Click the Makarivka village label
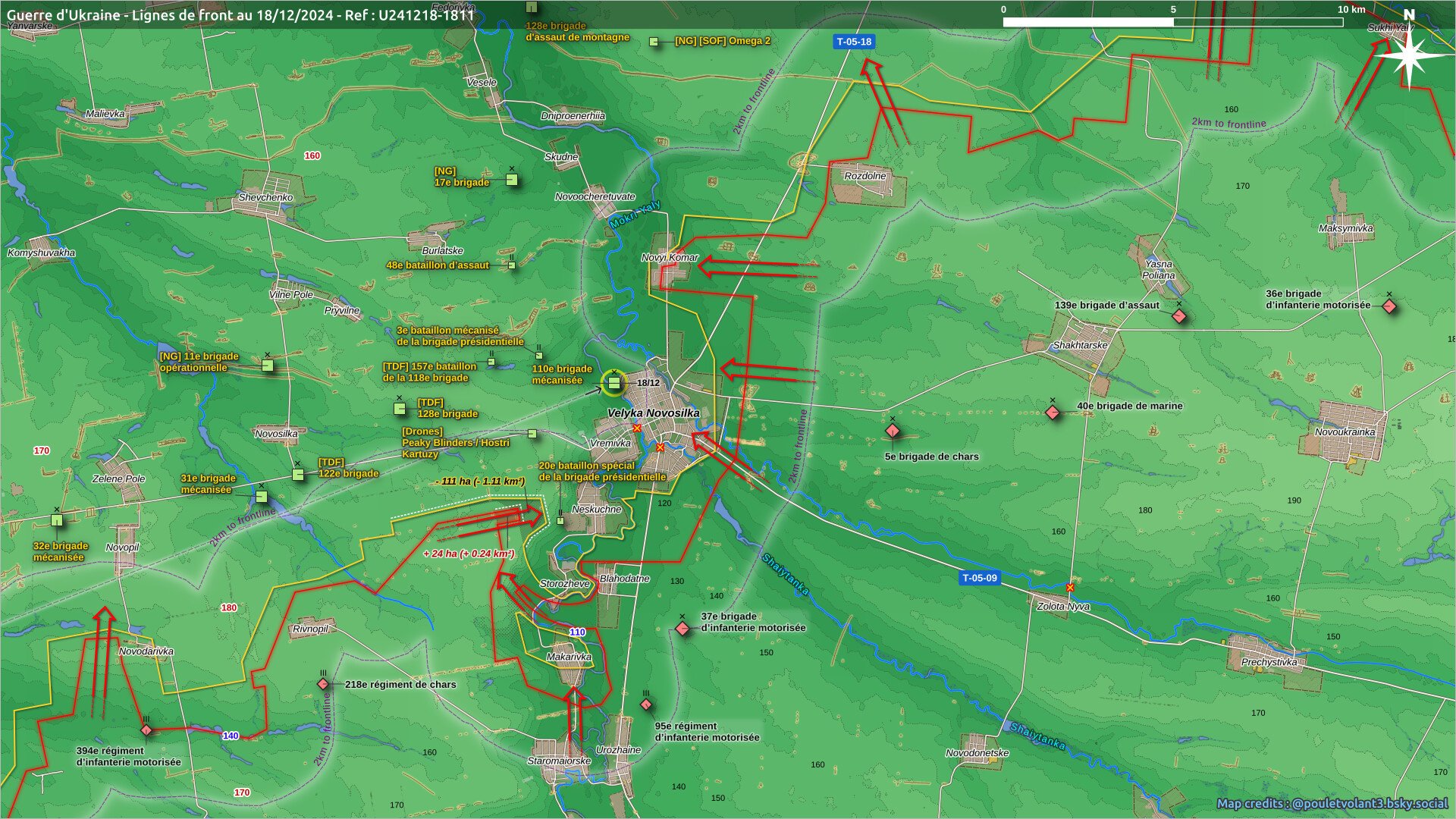Image resolution: width=1456 pixels, height=819 pixels. 569,657
